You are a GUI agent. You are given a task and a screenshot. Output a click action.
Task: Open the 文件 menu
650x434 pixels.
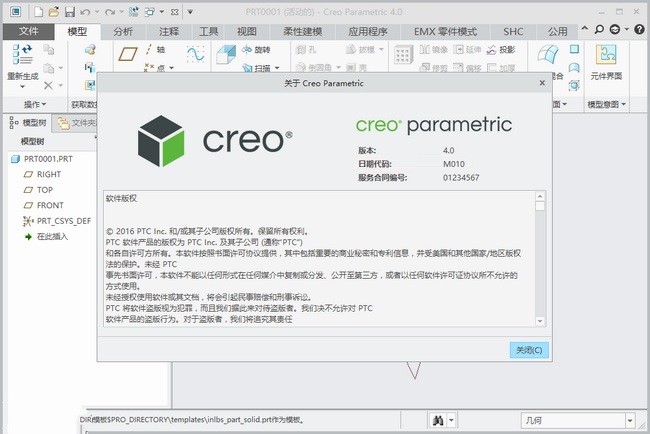click(28, 31)
